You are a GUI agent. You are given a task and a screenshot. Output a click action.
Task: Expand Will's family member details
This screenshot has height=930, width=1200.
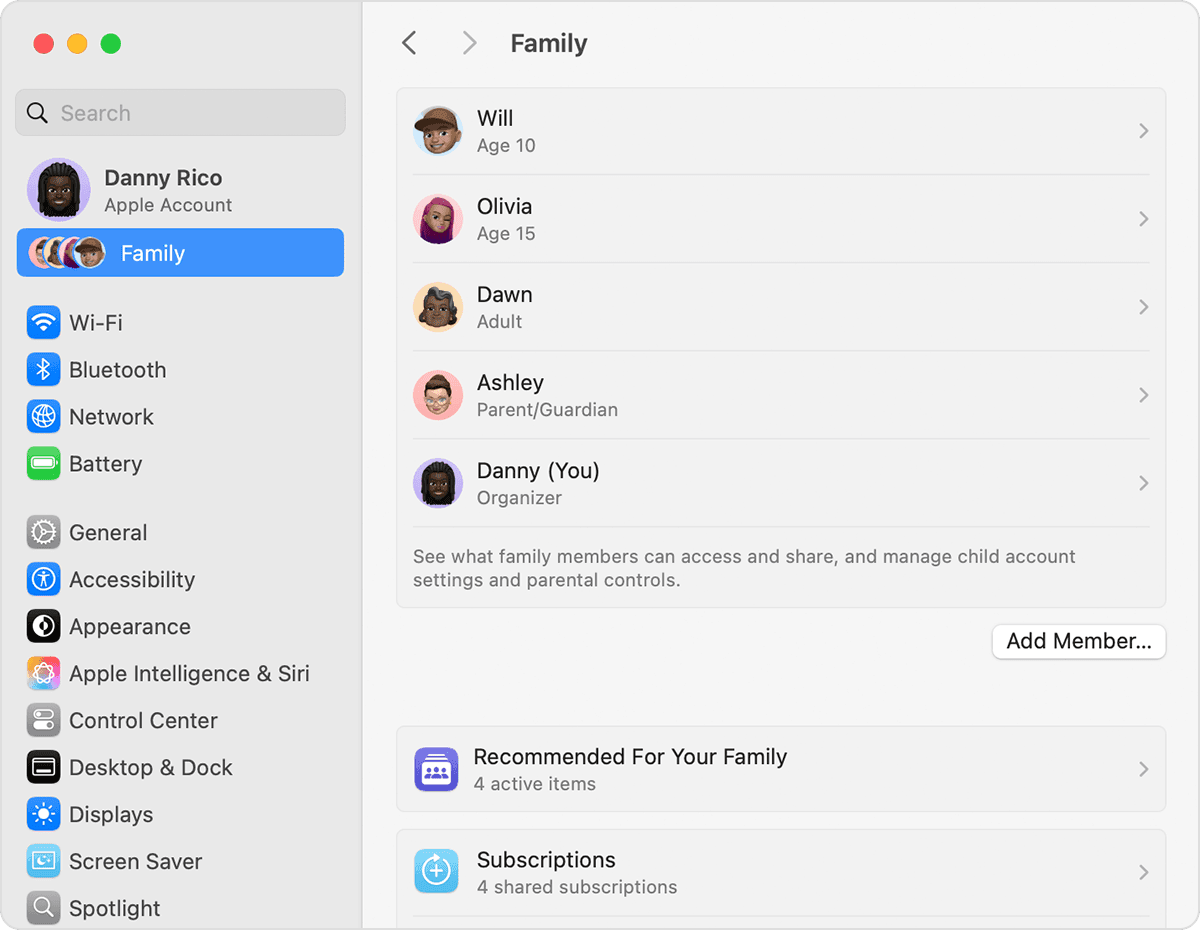1142,130
